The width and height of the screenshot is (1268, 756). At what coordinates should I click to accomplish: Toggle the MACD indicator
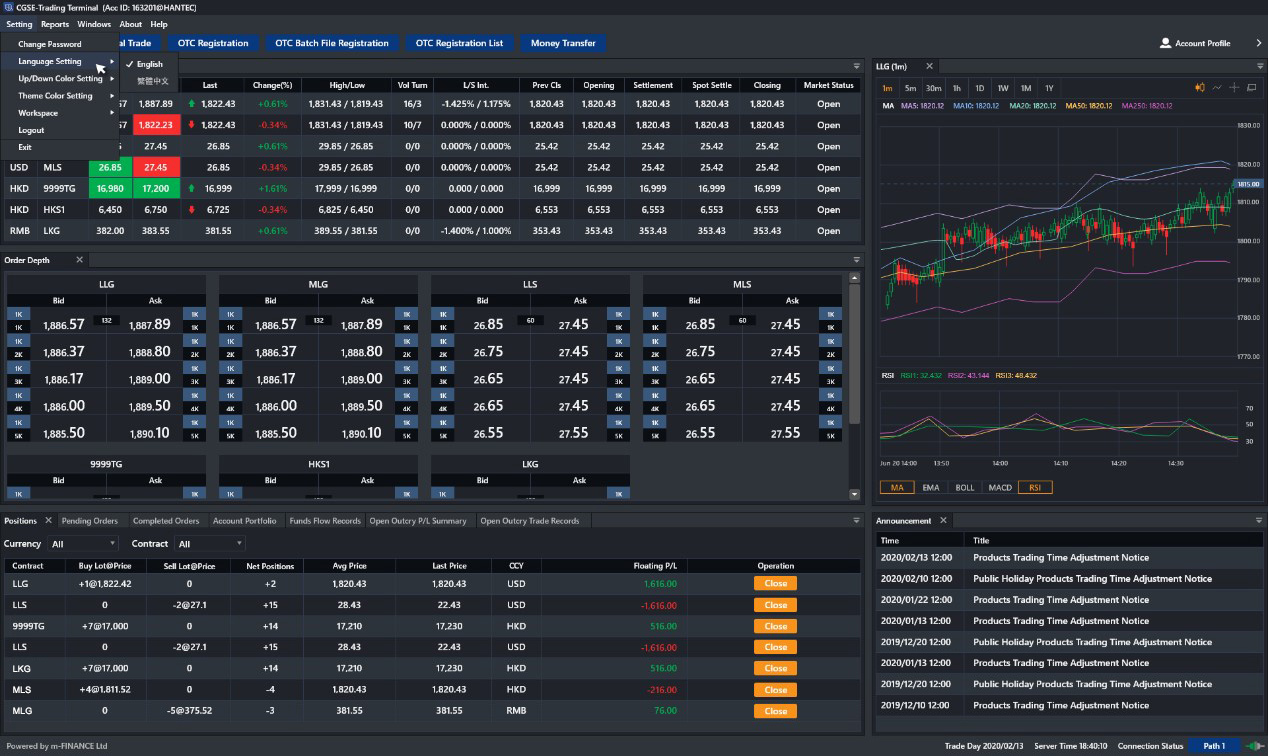tap(1000, 488)
